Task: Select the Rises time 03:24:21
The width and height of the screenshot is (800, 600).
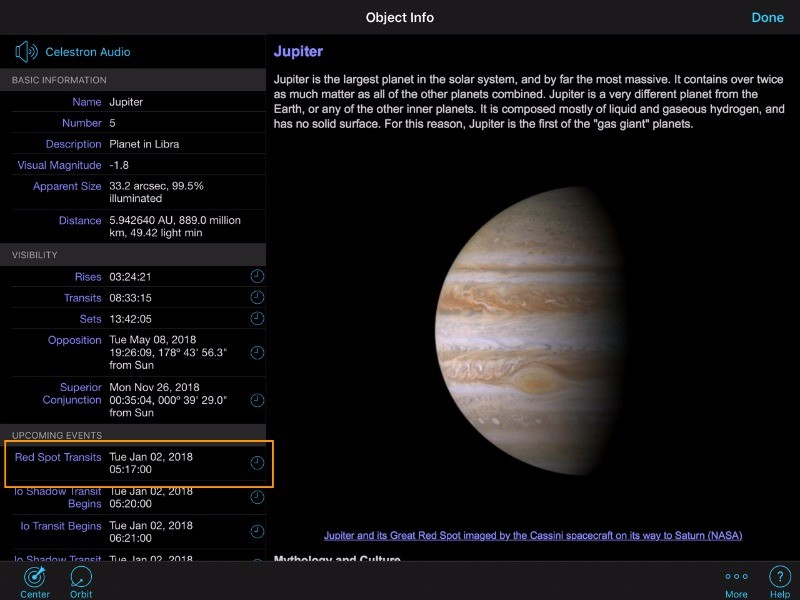Action: click(130, 277)
